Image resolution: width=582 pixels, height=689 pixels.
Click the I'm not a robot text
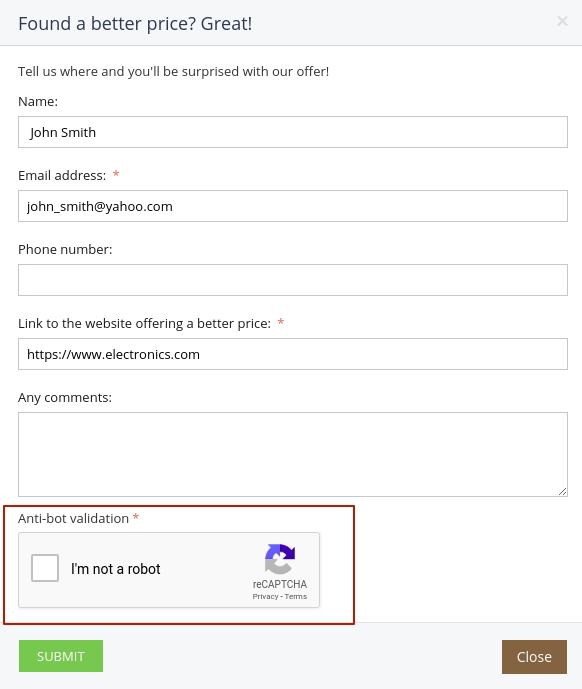click(x=116, y=569)
